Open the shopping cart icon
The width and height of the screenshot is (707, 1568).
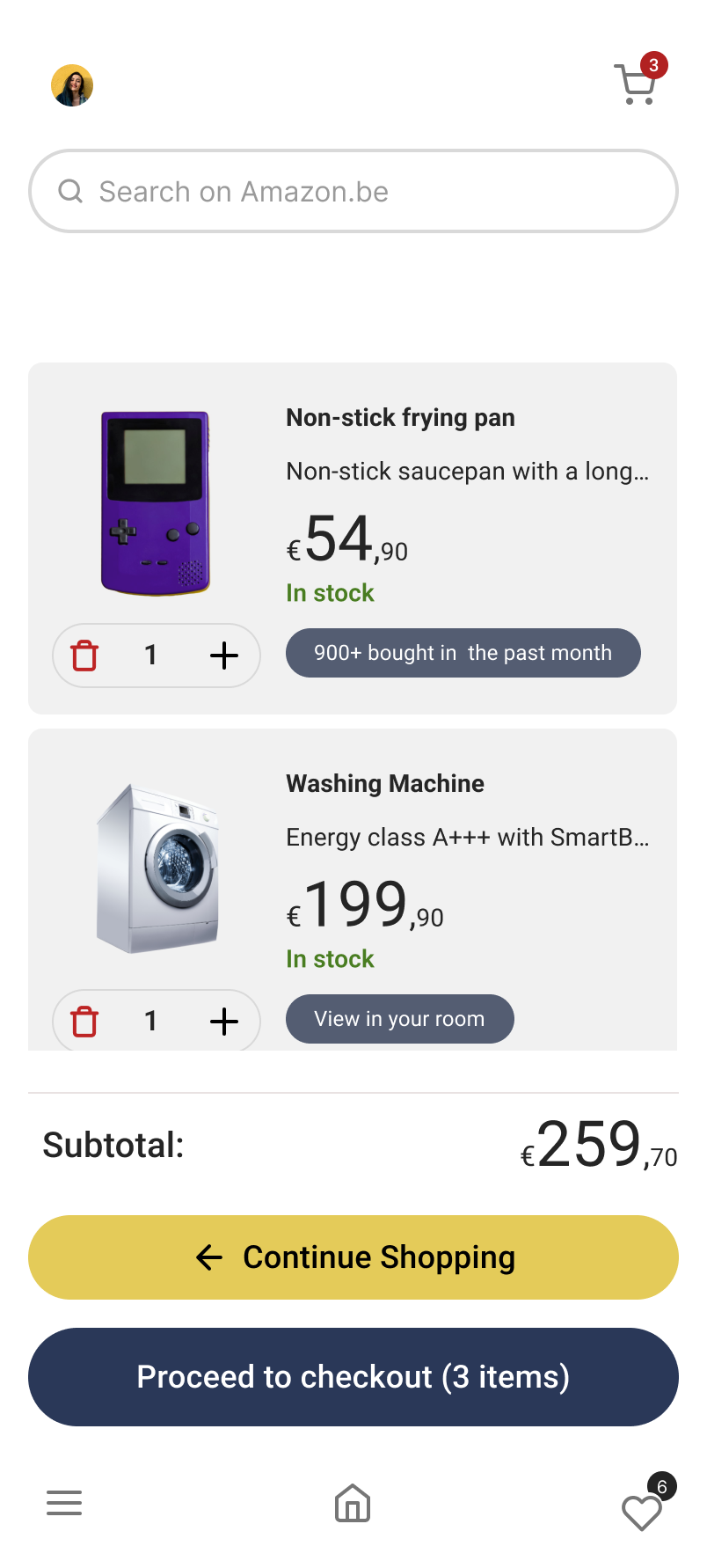(x=637, y=84)
